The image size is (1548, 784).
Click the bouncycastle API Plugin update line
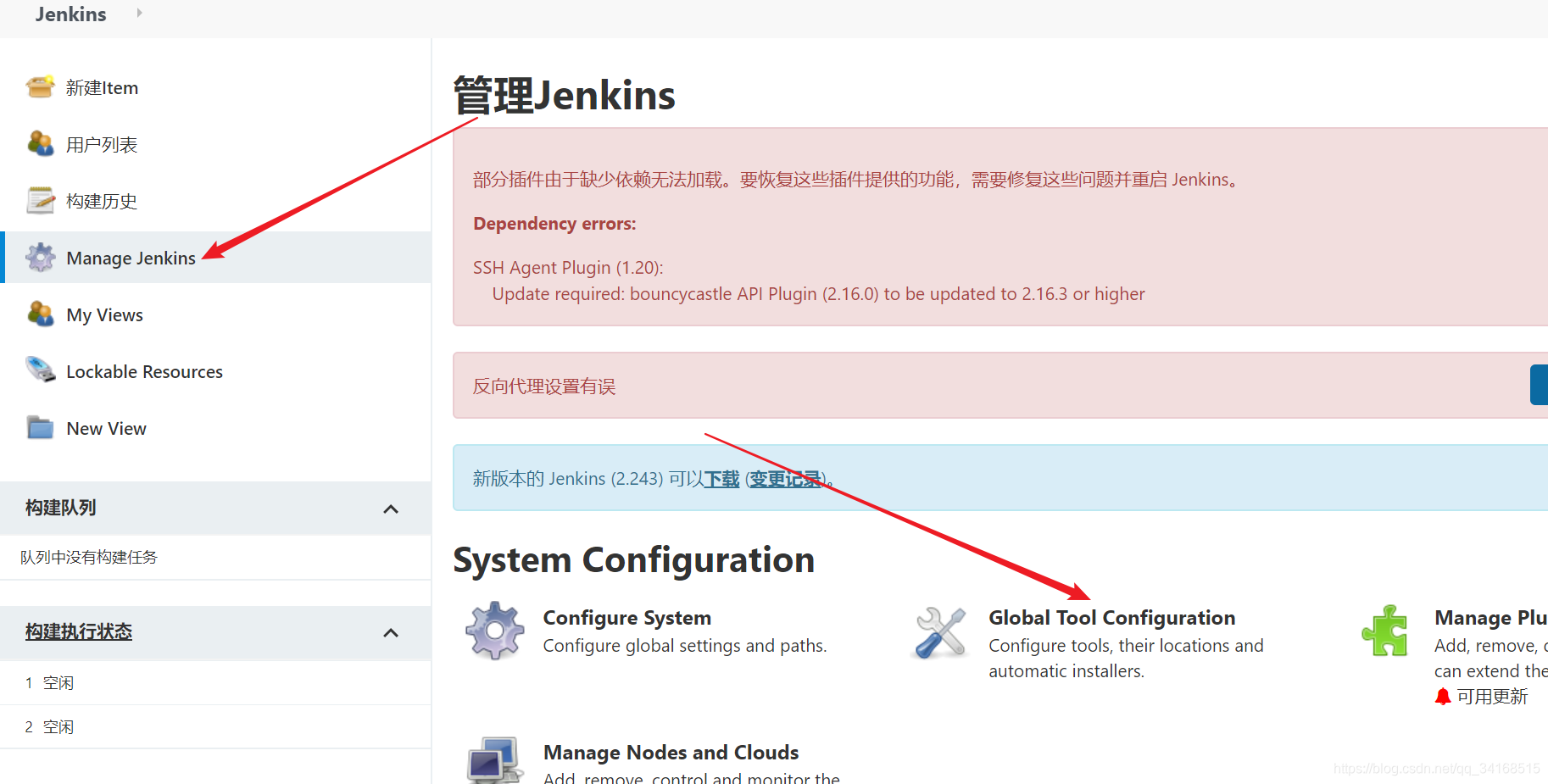819,294
